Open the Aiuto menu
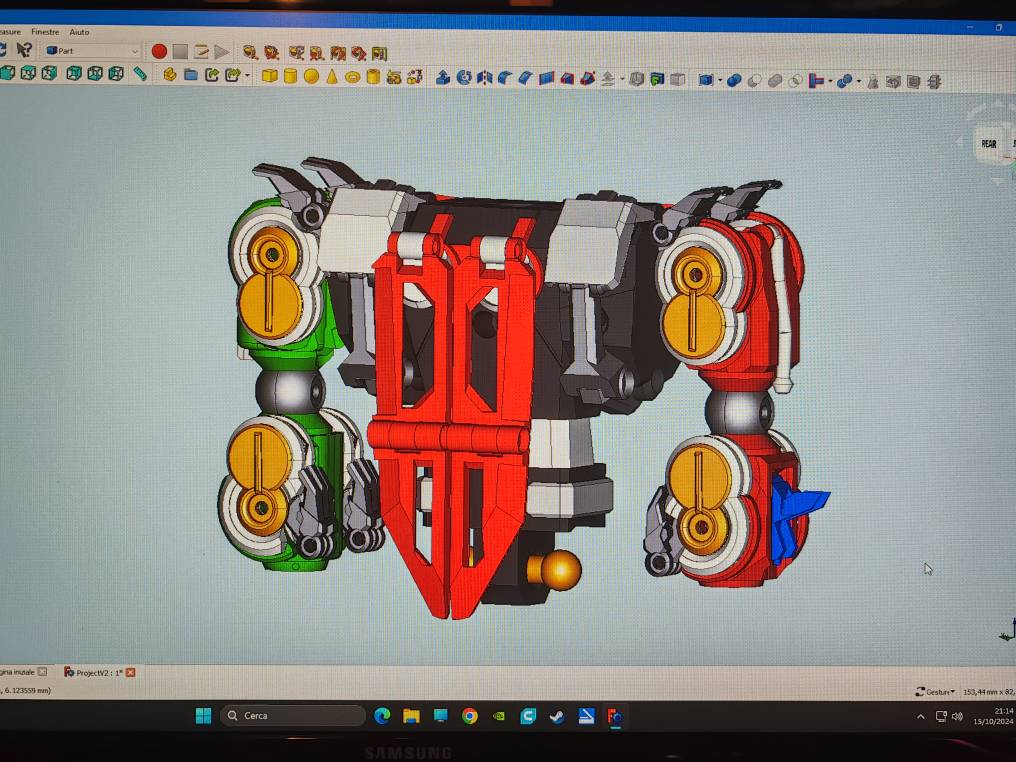Image resolution: width=1016 pixels, height=762 pixels. coord(79,32)
